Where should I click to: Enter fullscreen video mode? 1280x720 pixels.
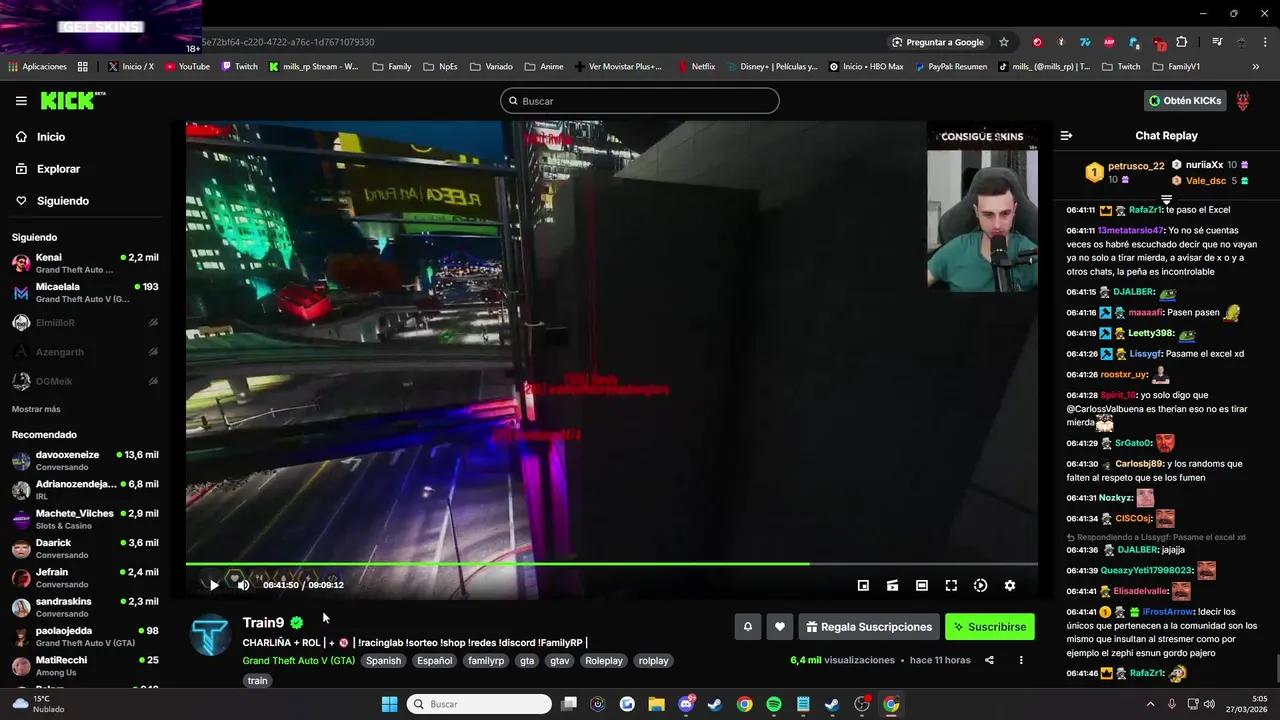click(x=951, y=585)
